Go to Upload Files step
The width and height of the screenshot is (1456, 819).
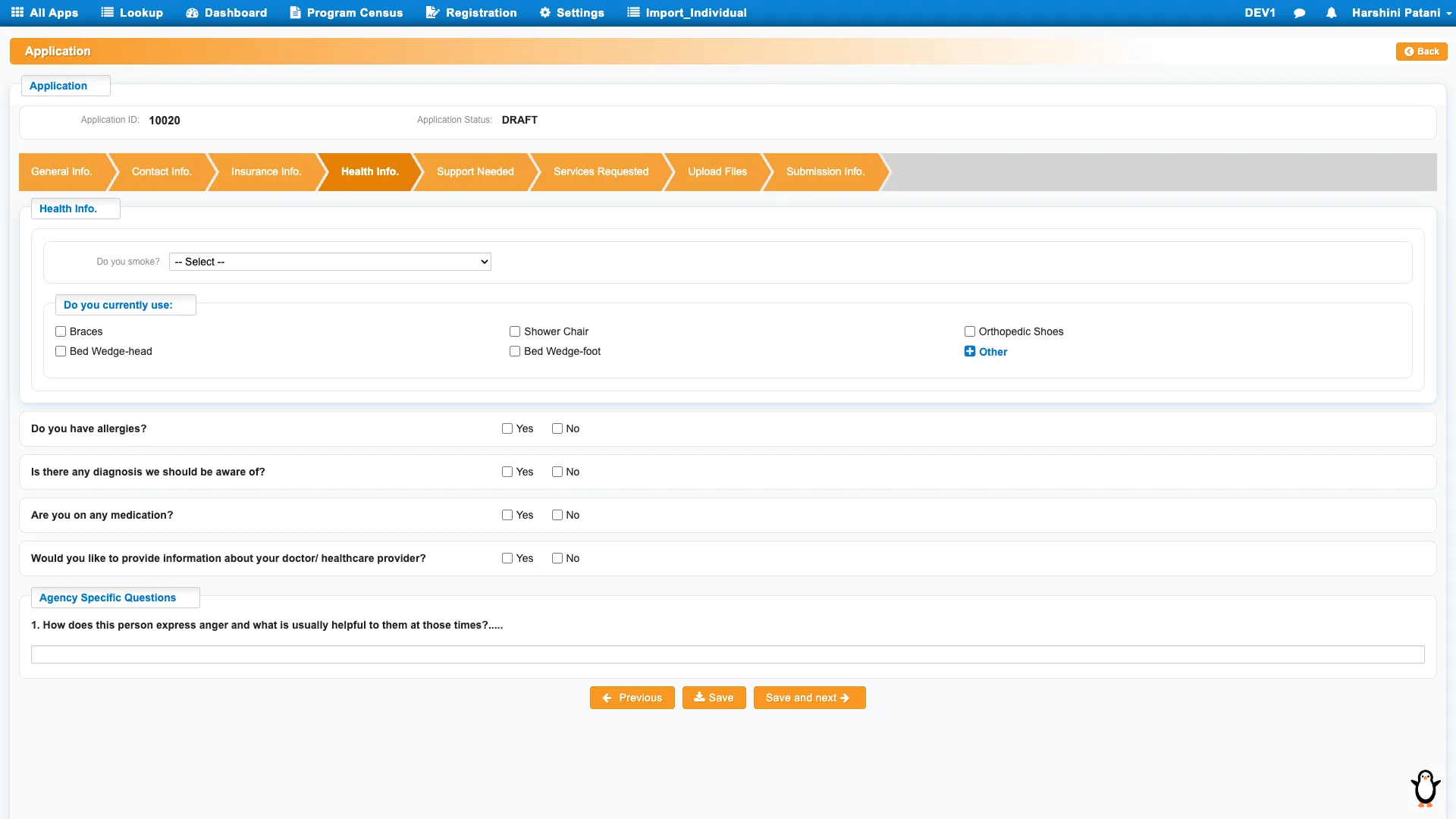coord(717,171)
